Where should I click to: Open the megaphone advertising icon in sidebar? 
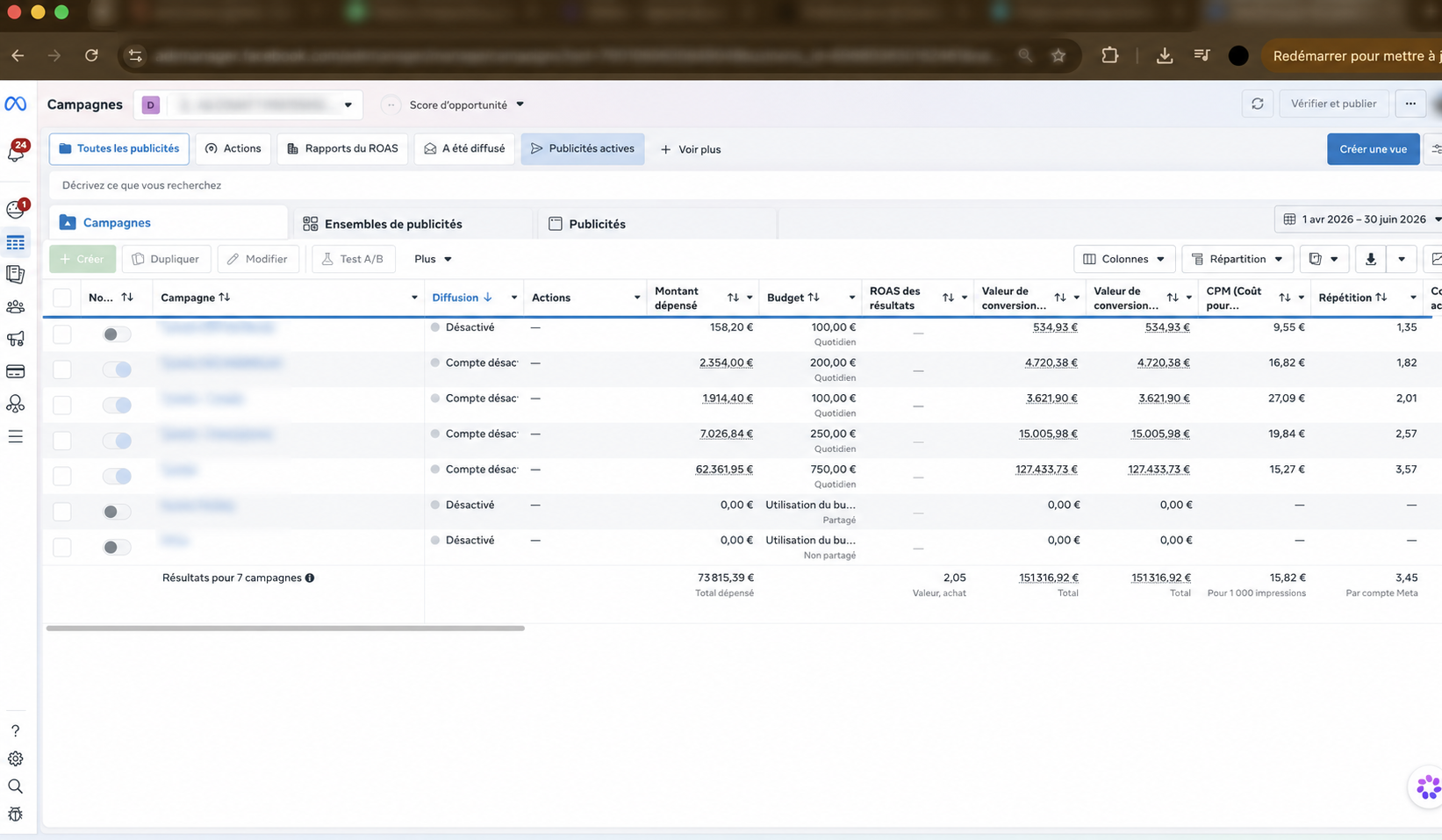tap(16, 339)
